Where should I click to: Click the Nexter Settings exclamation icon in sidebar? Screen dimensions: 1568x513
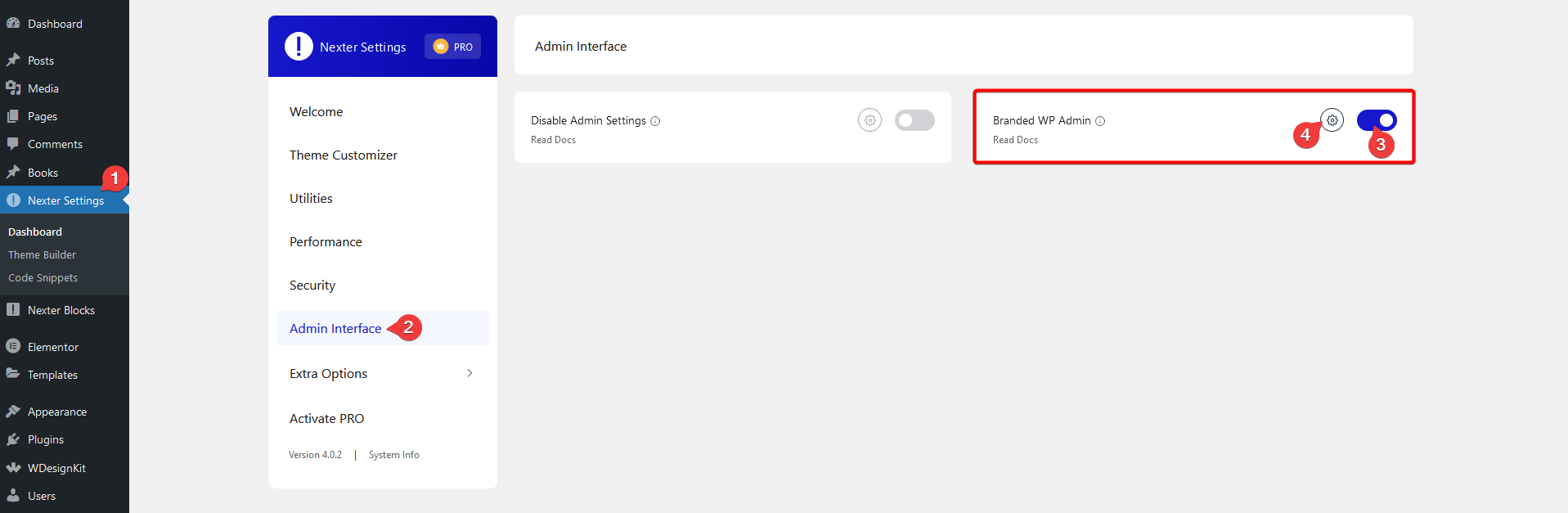coord(13,200)
